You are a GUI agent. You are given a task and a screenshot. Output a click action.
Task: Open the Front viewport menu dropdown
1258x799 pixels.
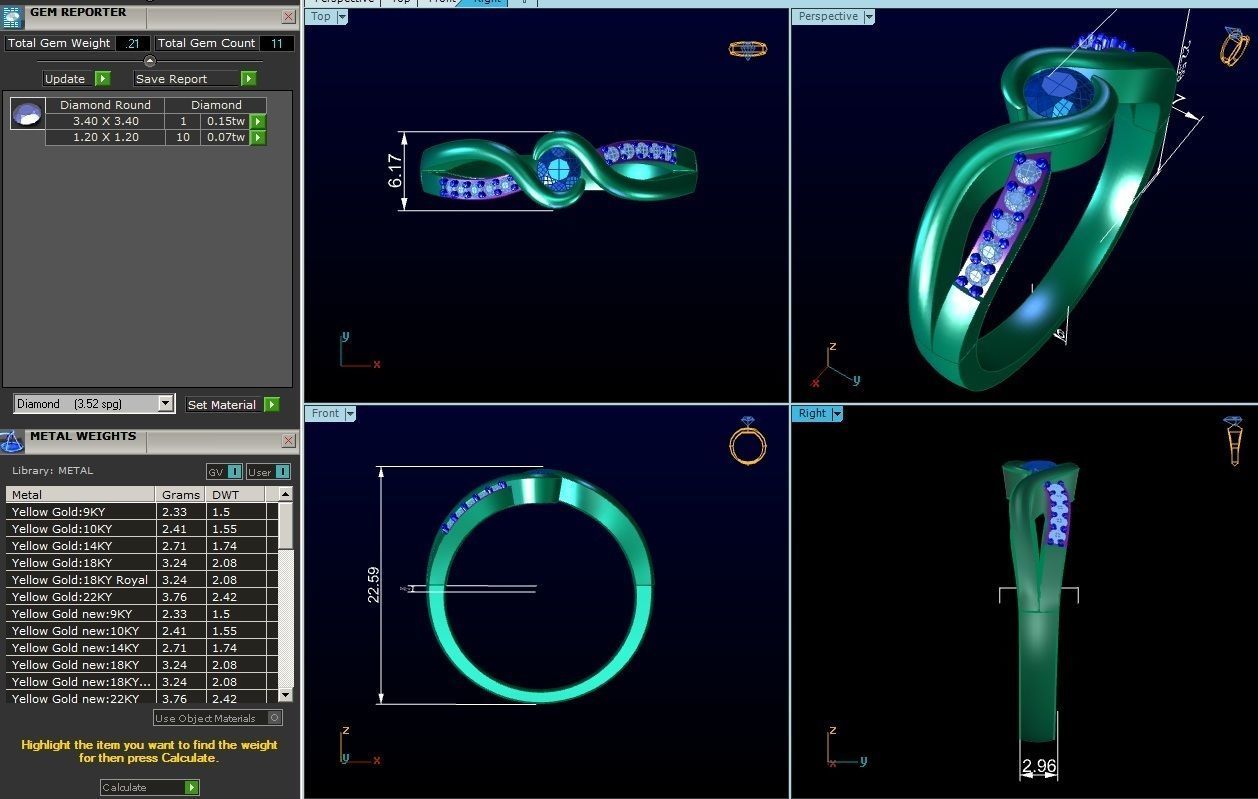[350, 413]
